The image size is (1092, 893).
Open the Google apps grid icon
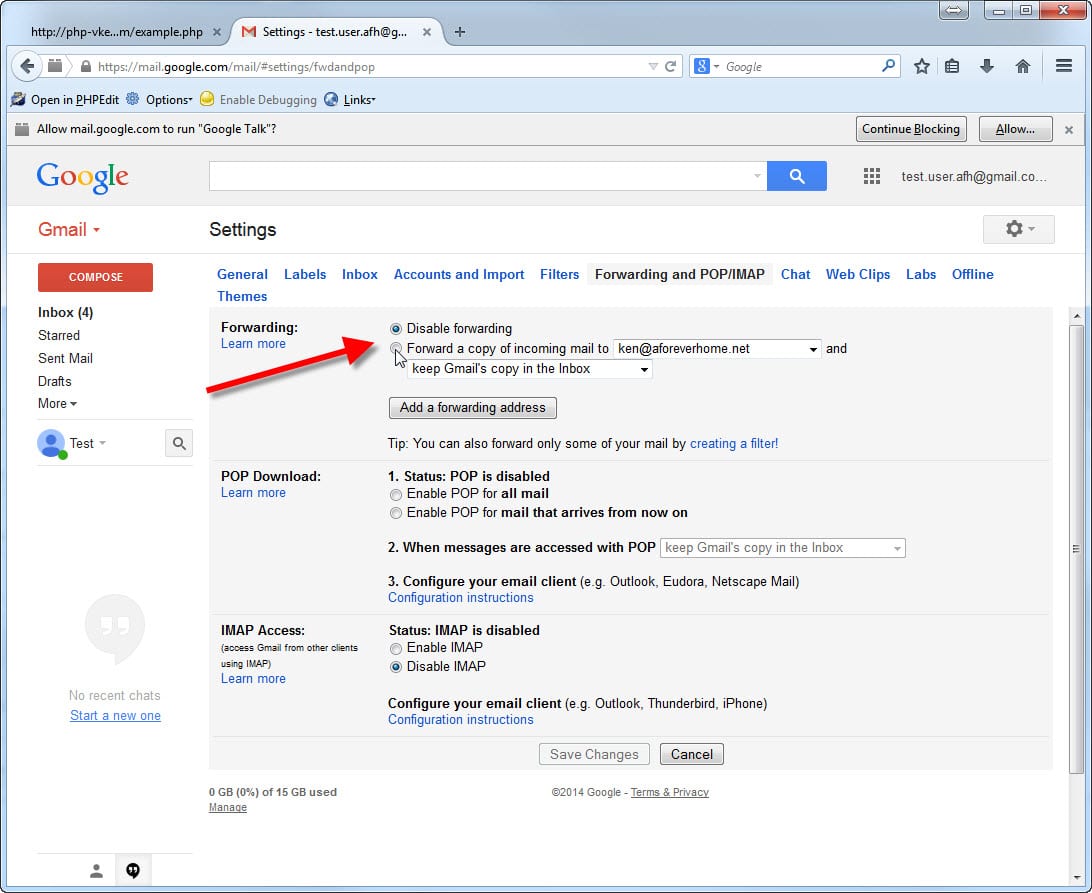(x=871, y=176)
